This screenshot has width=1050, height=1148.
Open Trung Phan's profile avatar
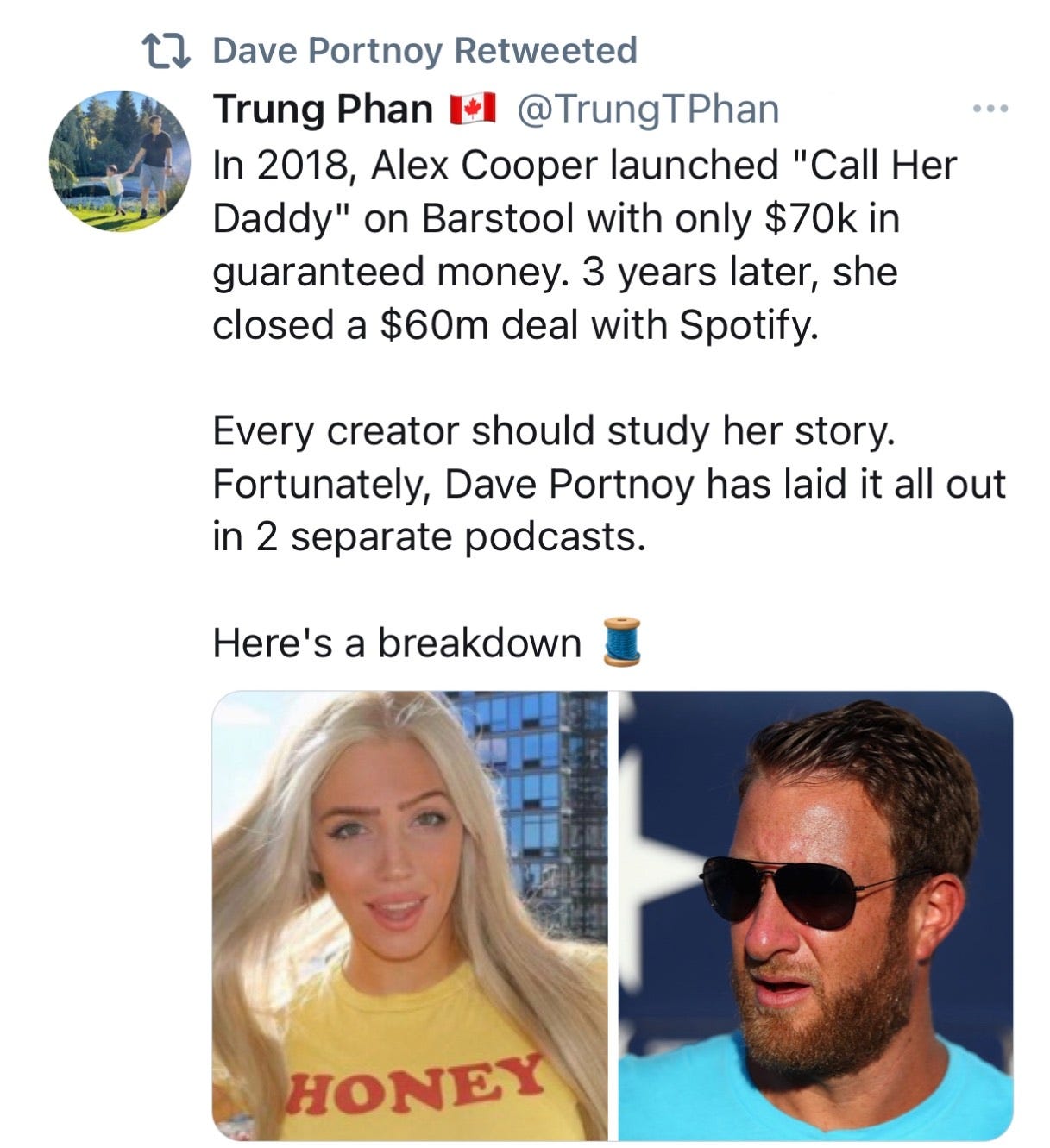click(119, 160)
